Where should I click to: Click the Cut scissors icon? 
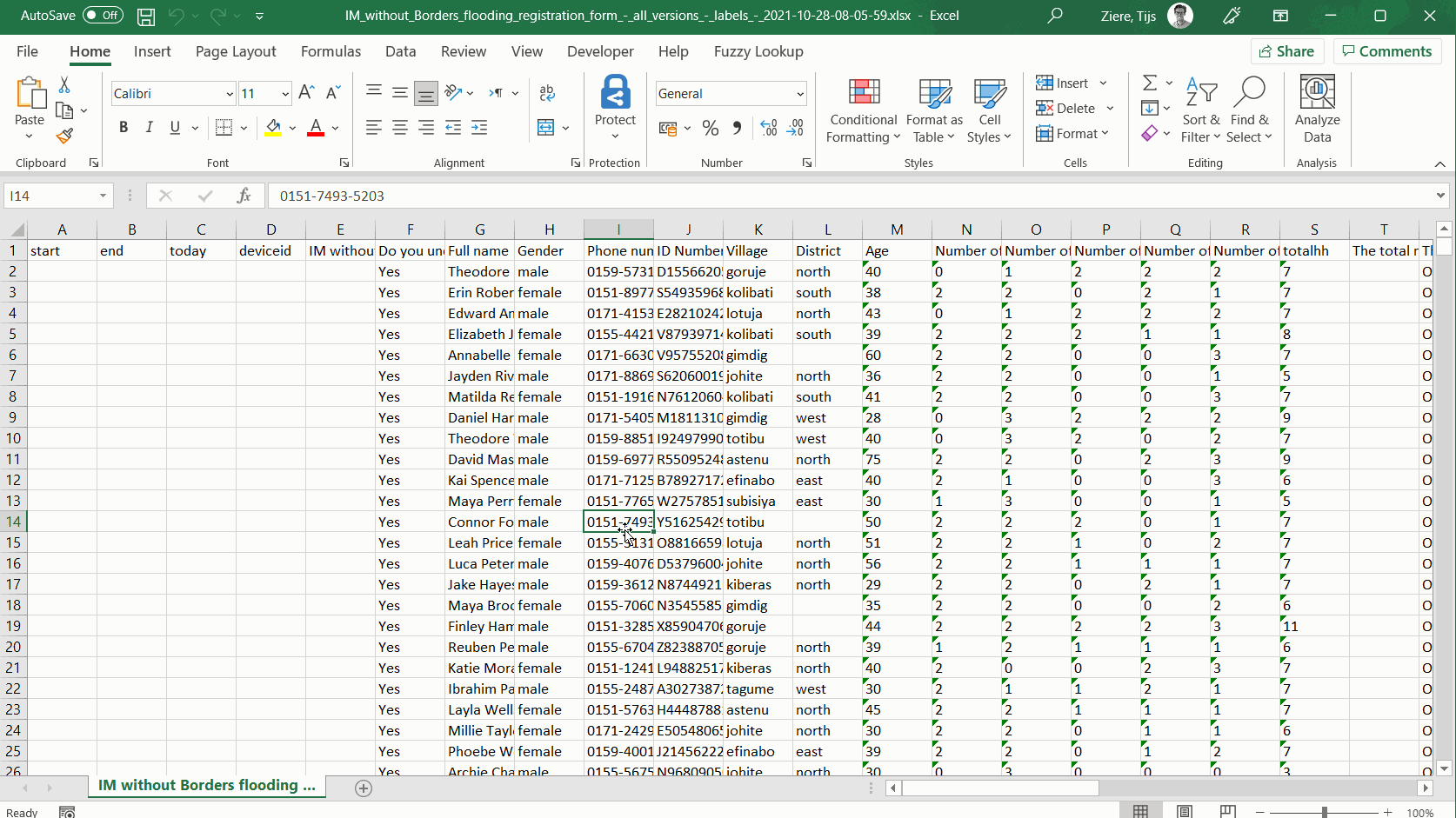pos(64,85)
